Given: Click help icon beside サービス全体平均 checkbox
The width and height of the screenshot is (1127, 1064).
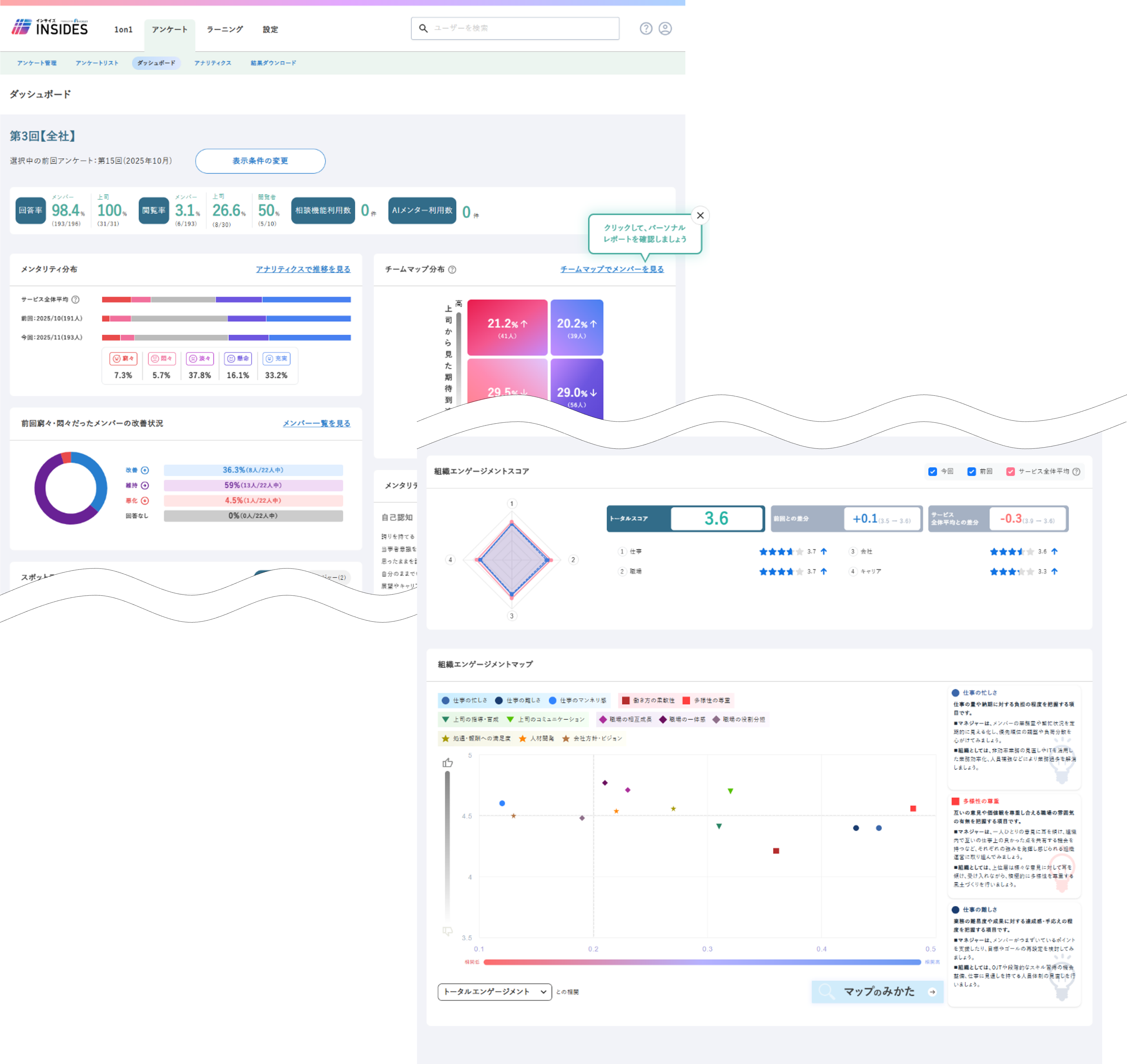Looking at the screenshot, I should [x=1077, y=472].
